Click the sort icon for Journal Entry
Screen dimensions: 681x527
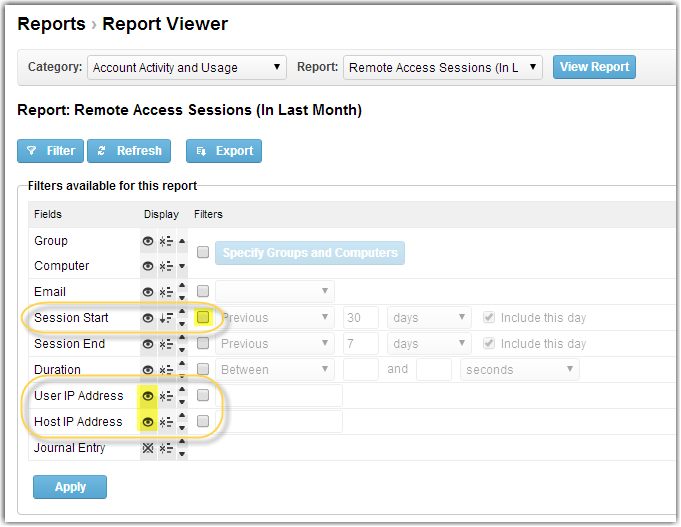[x=167, y=448]
